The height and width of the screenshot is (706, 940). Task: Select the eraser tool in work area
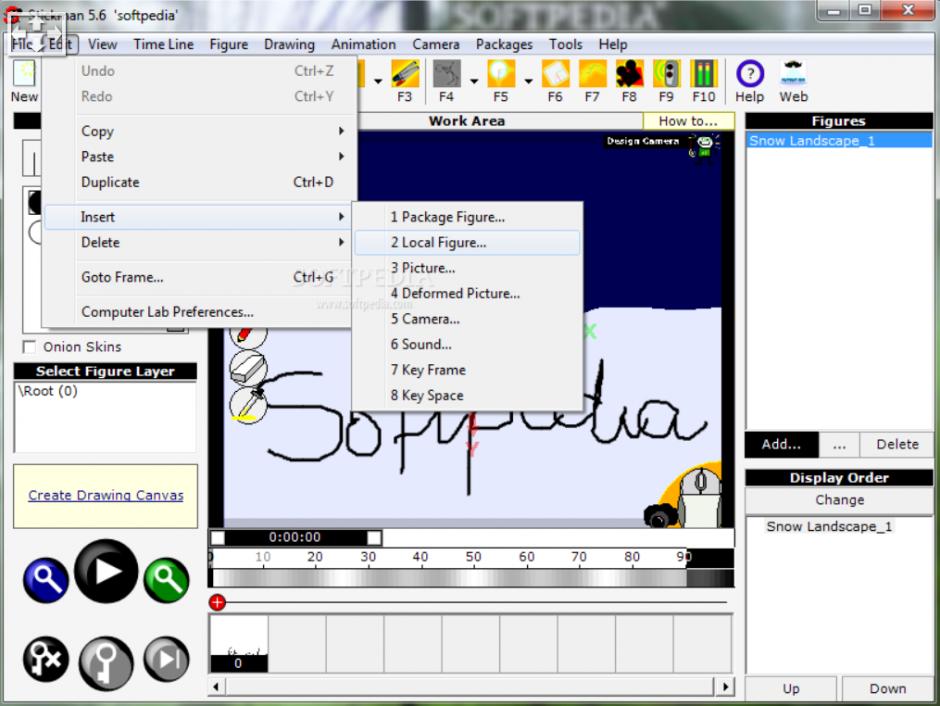(x=249, y=367)
